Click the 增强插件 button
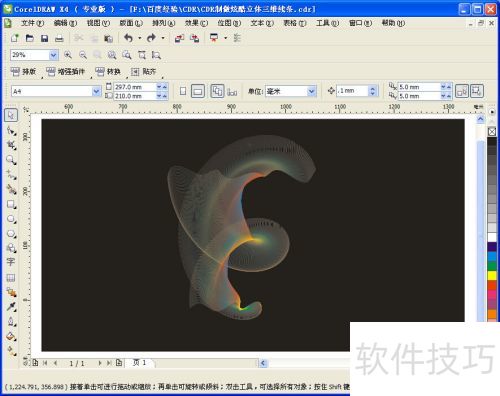Image resolution: width=500 pixels, height=396 pixels. pyautogui.click(x=65, y=71)
